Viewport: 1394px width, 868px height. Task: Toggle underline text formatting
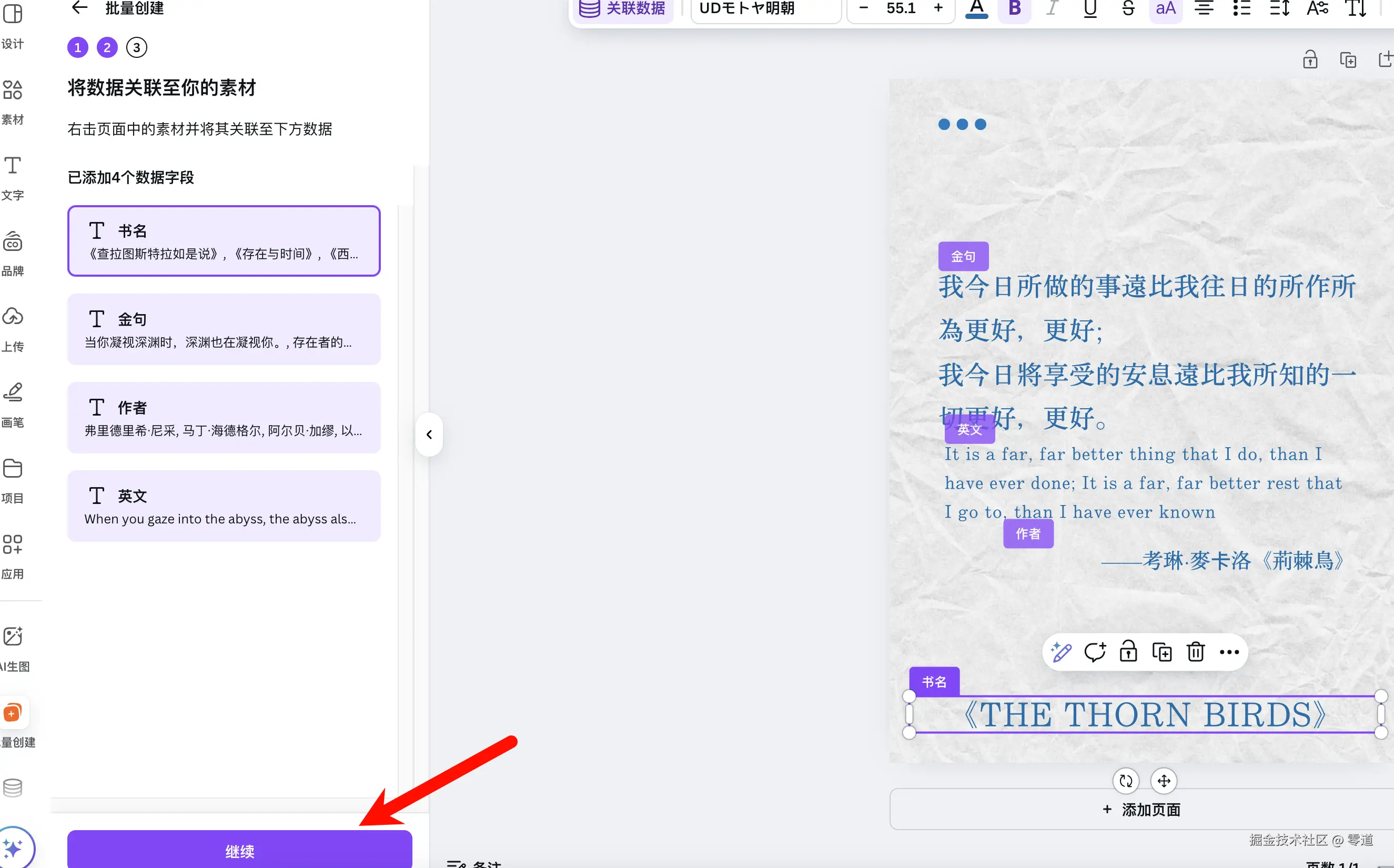pyautogui.click(x=1090, y=8)
